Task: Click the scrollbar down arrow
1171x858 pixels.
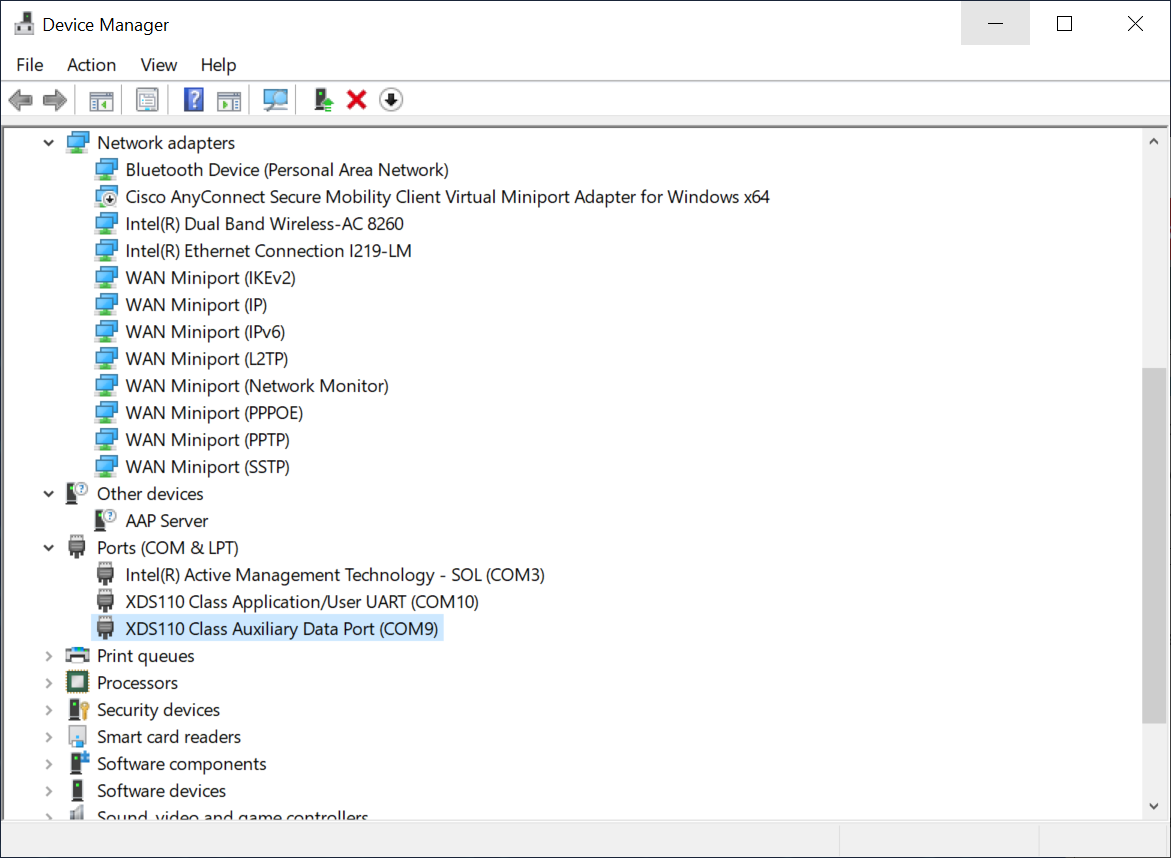Action: point(1154,806)
